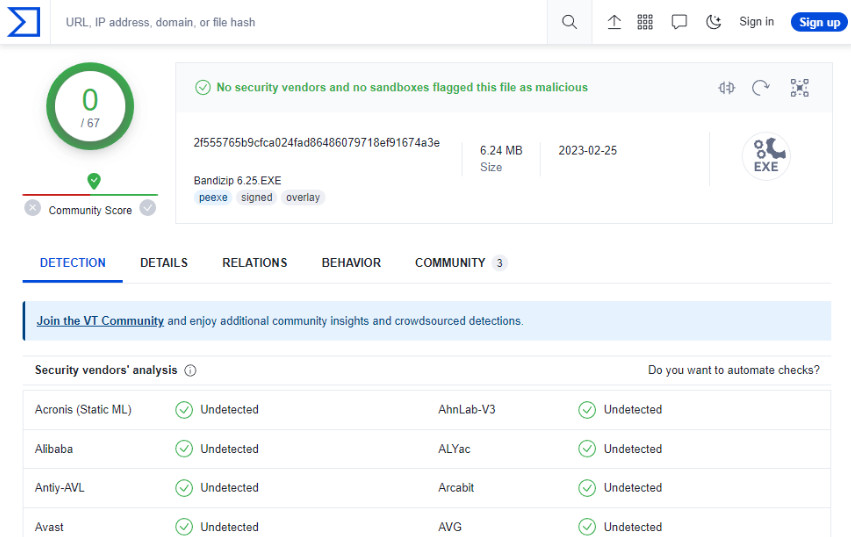Click the 6.24 MB size value
The width and height of the screenshot is (851, 537).
501,150
